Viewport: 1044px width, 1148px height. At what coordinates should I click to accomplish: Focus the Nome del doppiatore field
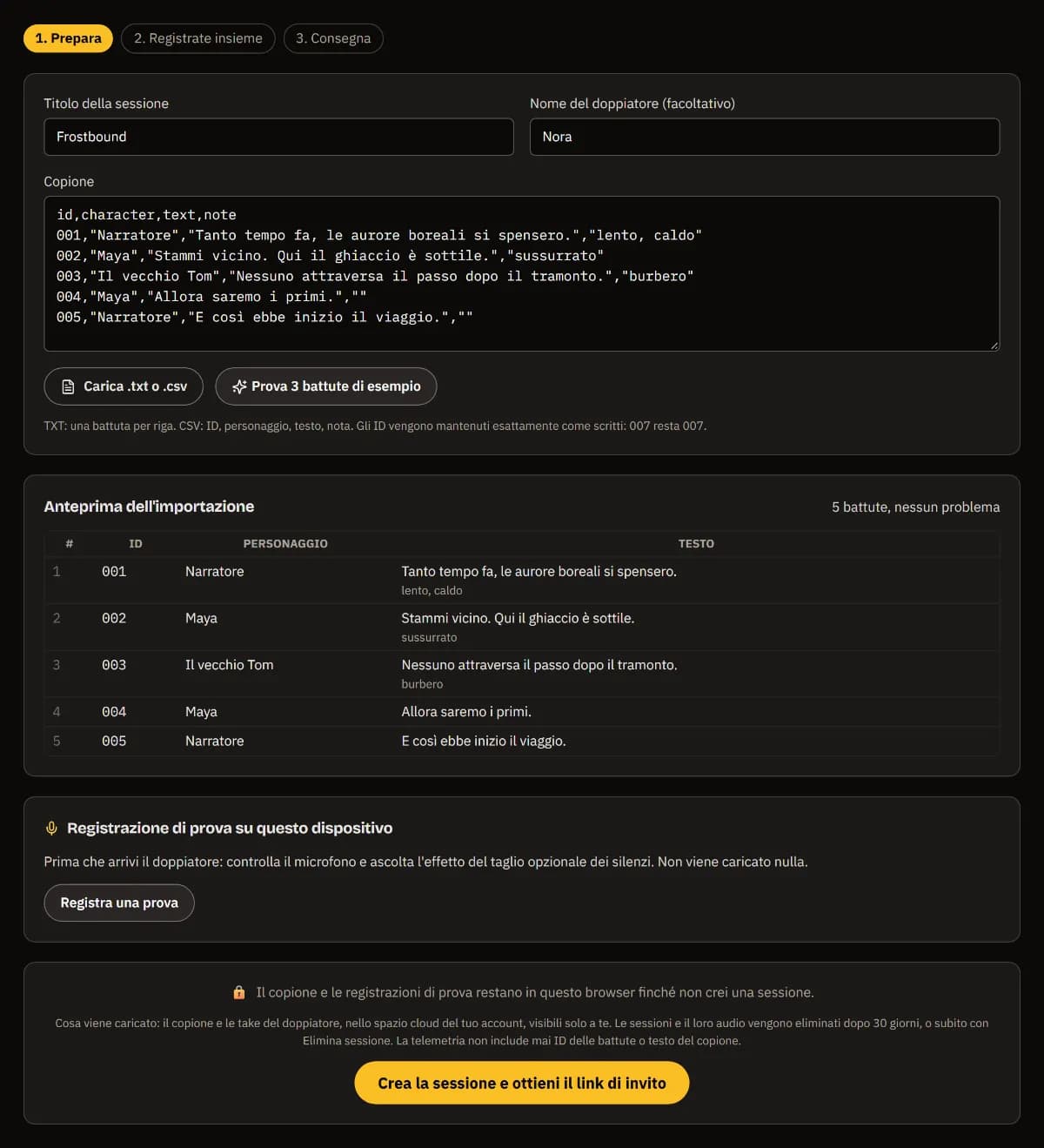click(765, 137)
